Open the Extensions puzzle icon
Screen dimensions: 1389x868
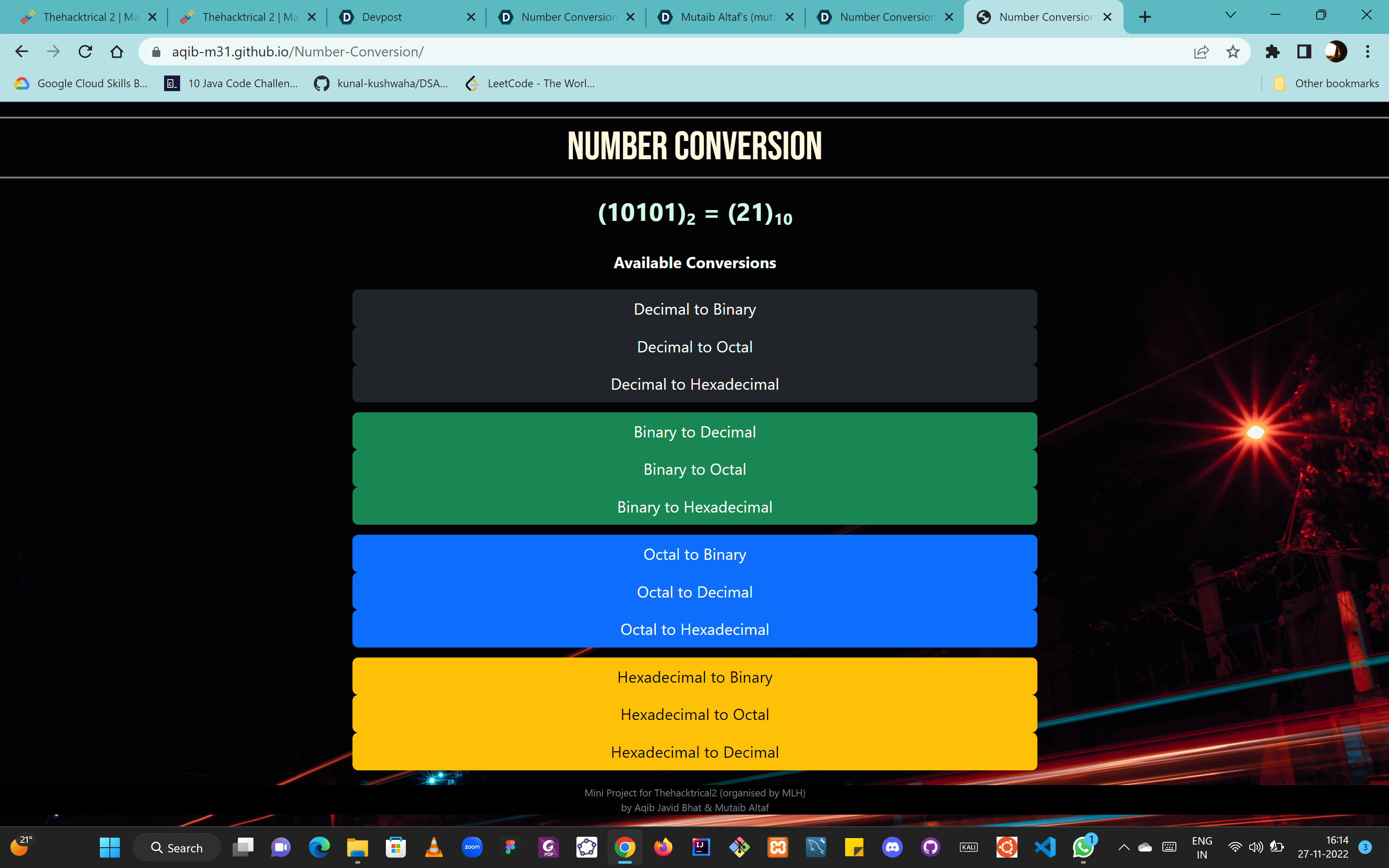[1273, 52]
